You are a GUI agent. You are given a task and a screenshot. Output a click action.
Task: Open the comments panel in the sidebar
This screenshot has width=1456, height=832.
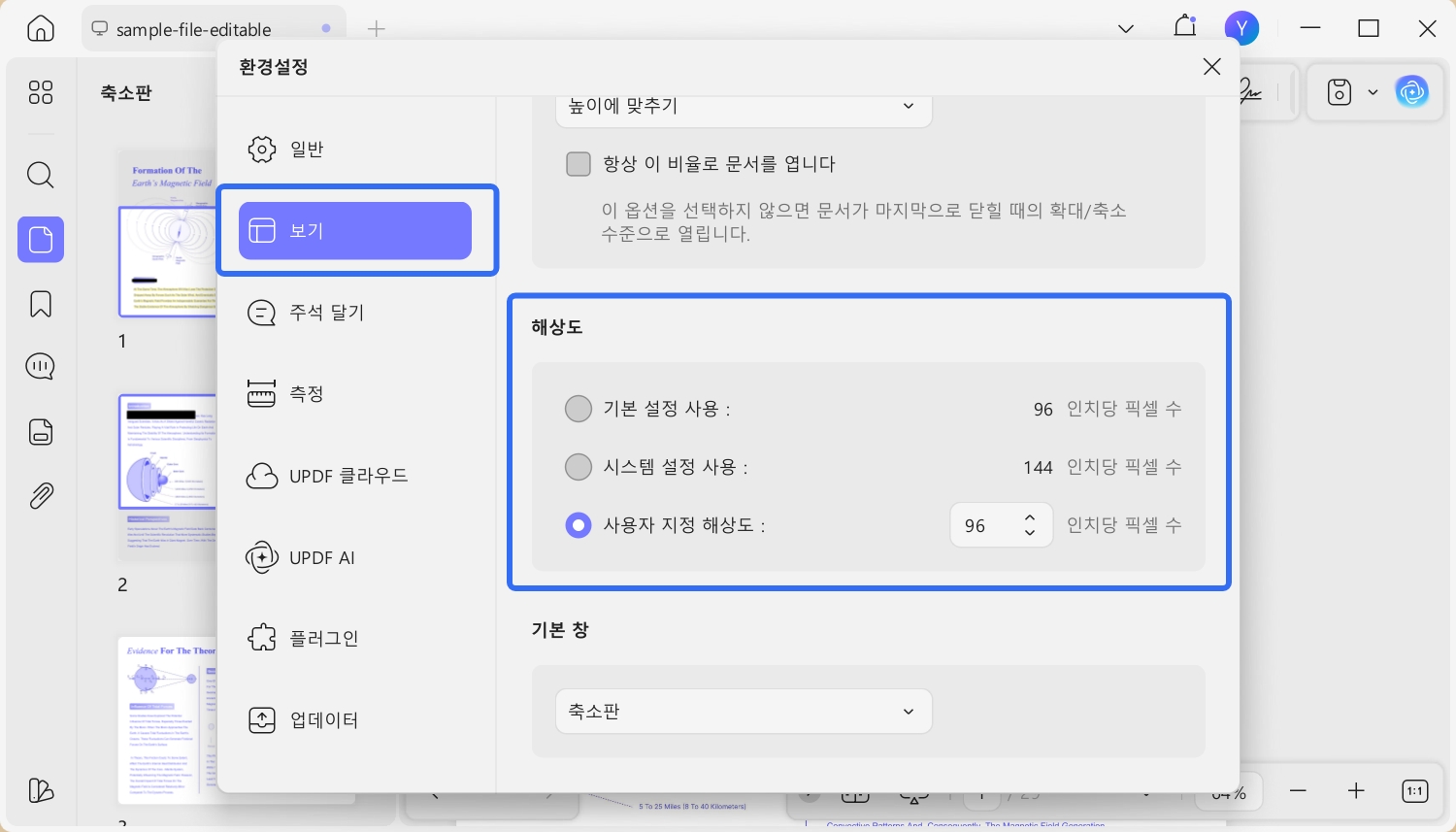tap(40, 367)
